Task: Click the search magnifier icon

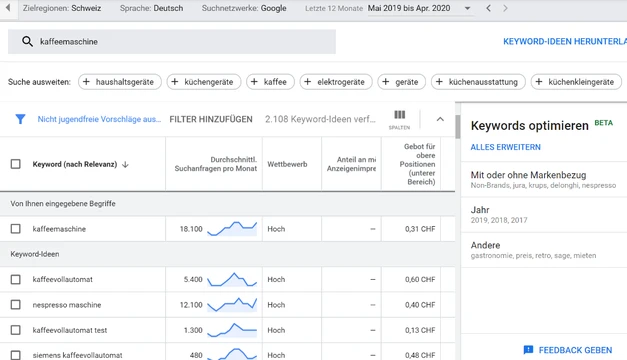Action: tap(27, 41)
